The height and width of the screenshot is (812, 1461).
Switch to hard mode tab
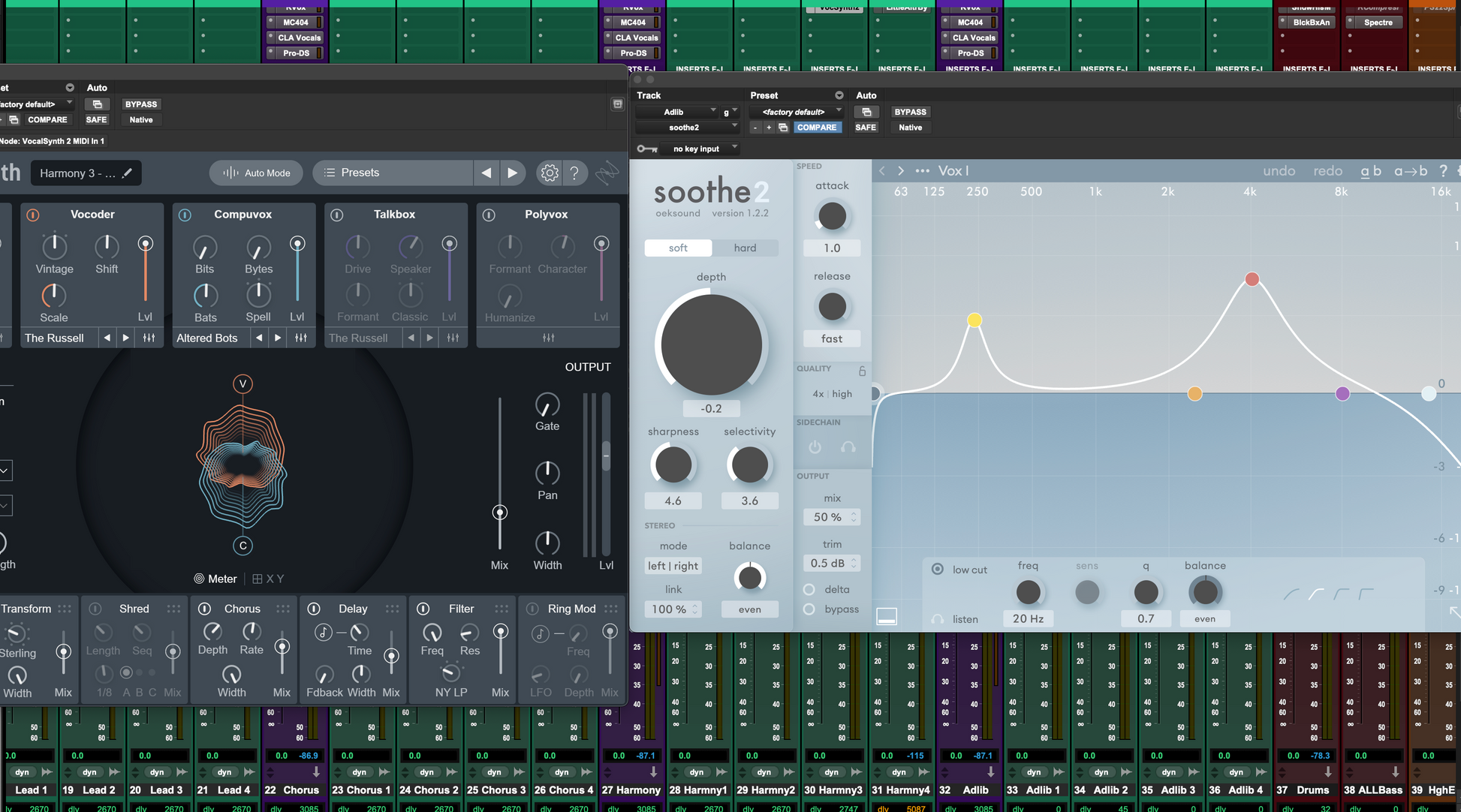[745, 248]
